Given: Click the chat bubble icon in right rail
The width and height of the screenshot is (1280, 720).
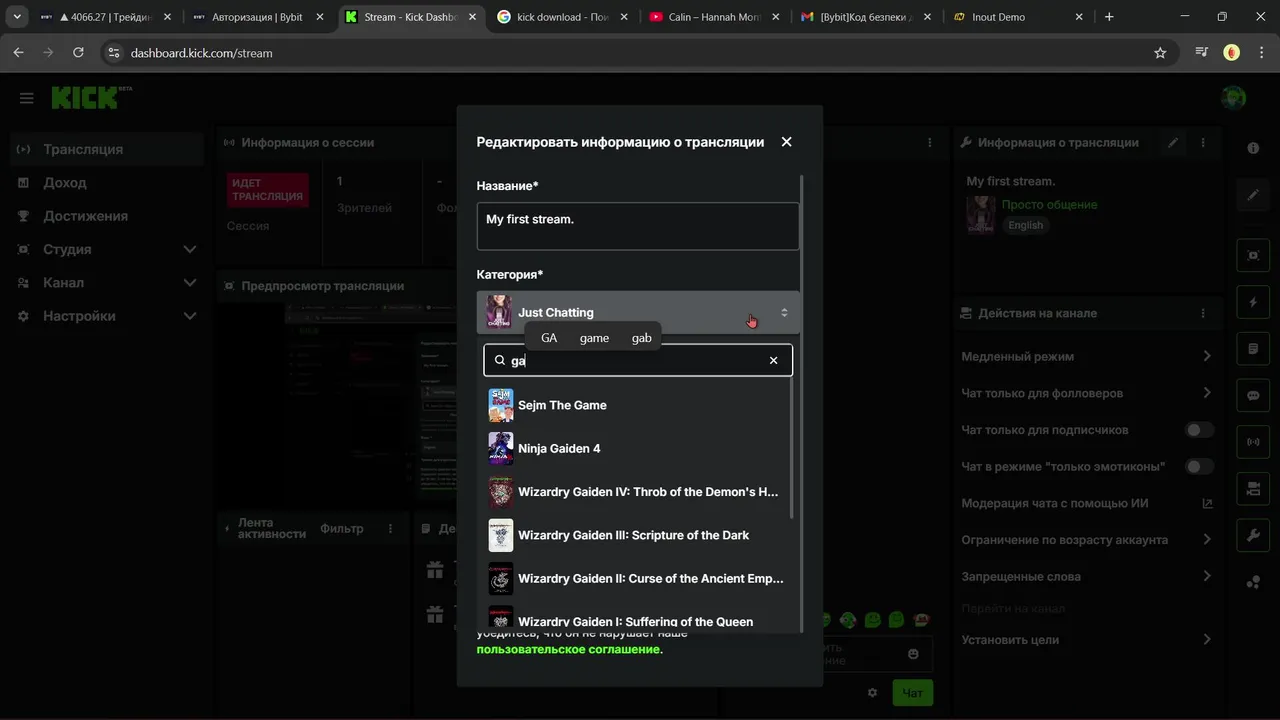Looking at the screenshot, I should pos(1253,395).
